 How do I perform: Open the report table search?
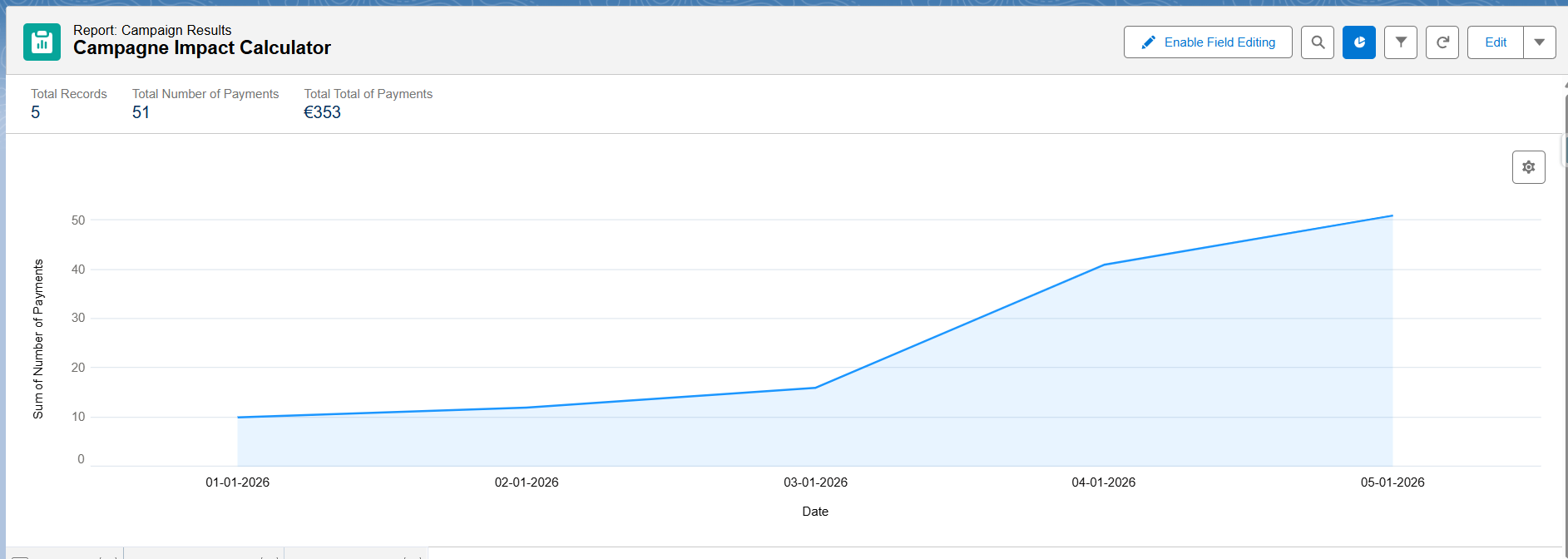1318,42
